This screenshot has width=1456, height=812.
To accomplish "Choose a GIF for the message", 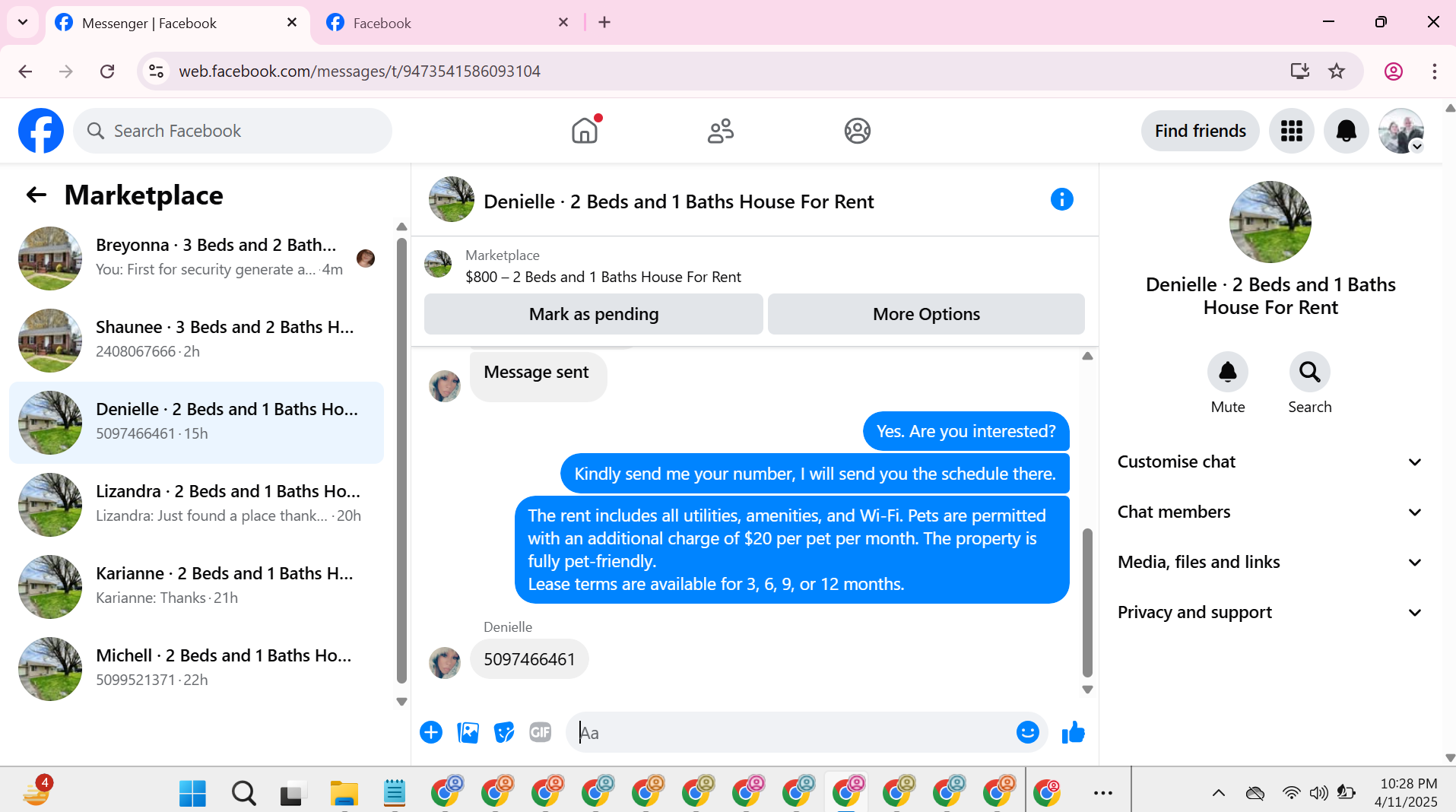I will tap(541, 732).
